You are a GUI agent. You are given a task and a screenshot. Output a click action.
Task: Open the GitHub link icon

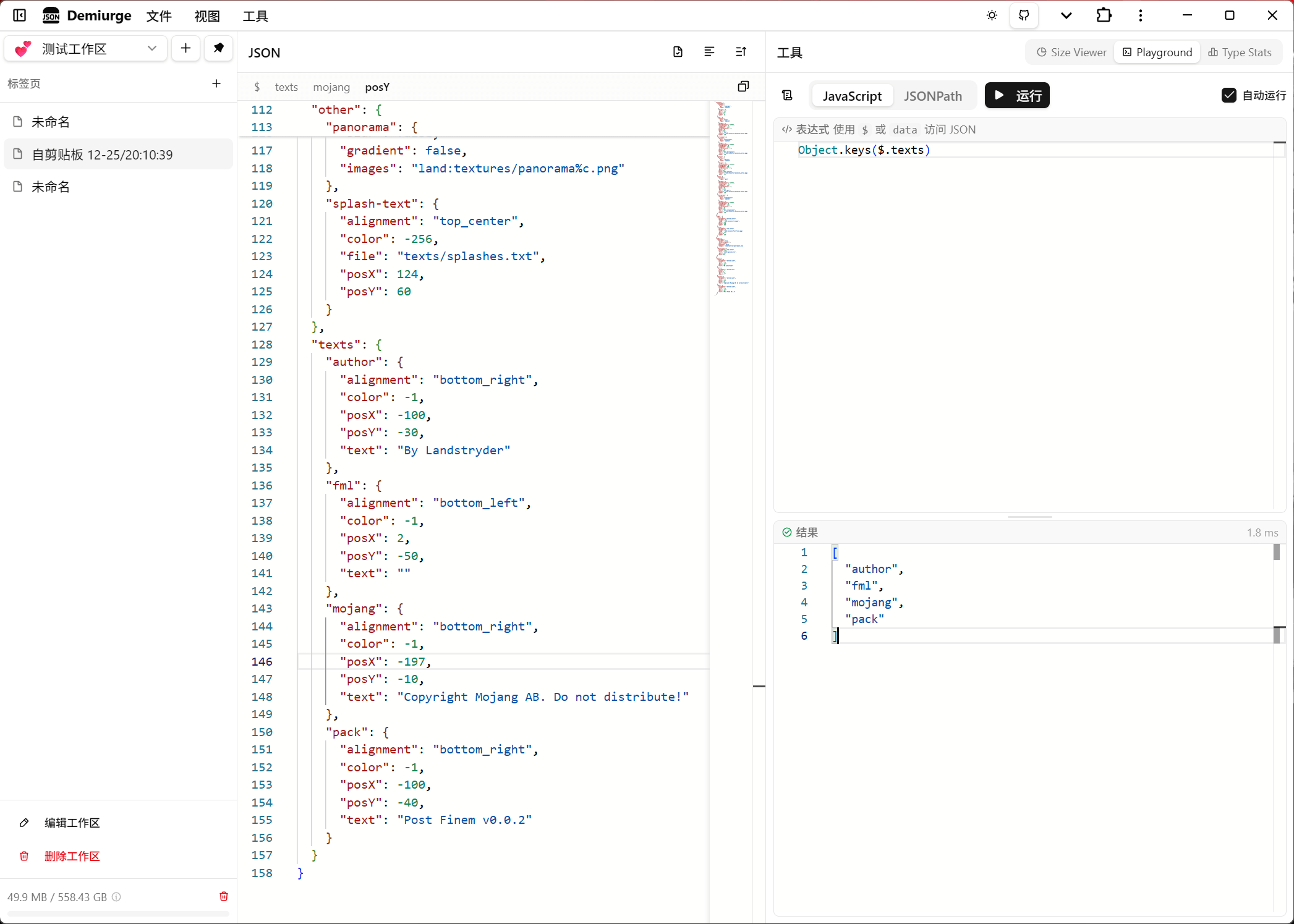1024,15
